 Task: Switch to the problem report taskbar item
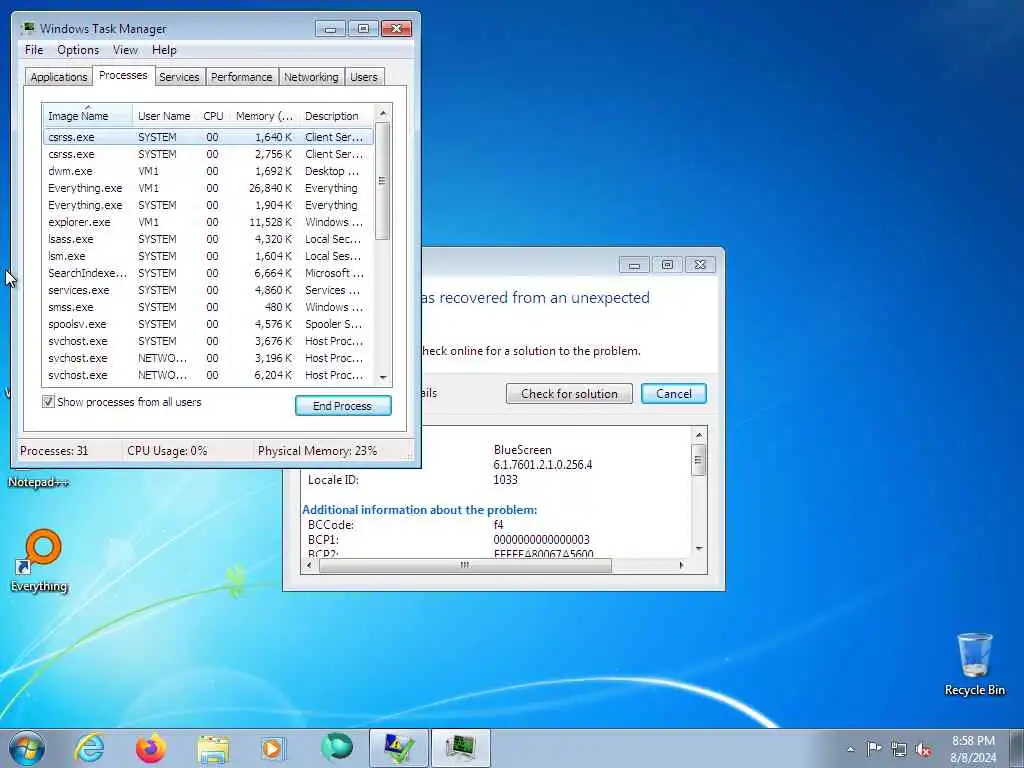pyautogui.click(x=399, y=748)
